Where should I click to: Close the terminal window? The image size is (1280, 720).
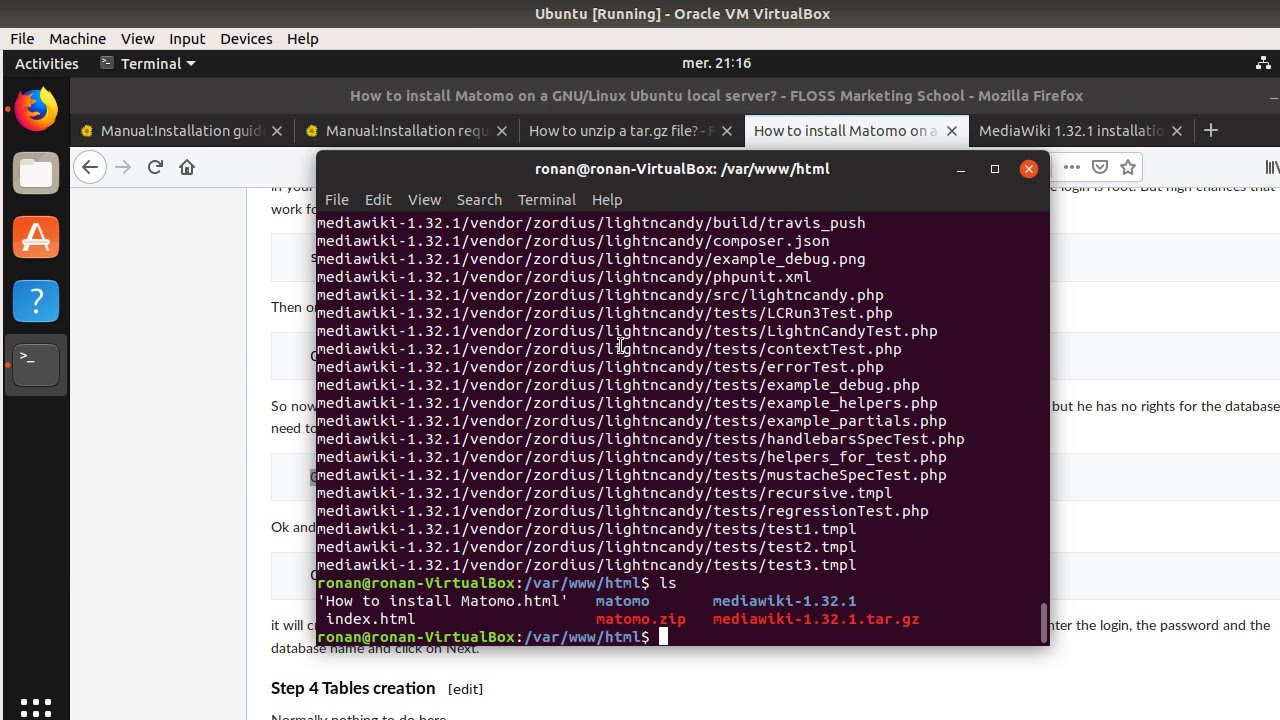(1029, 169)
